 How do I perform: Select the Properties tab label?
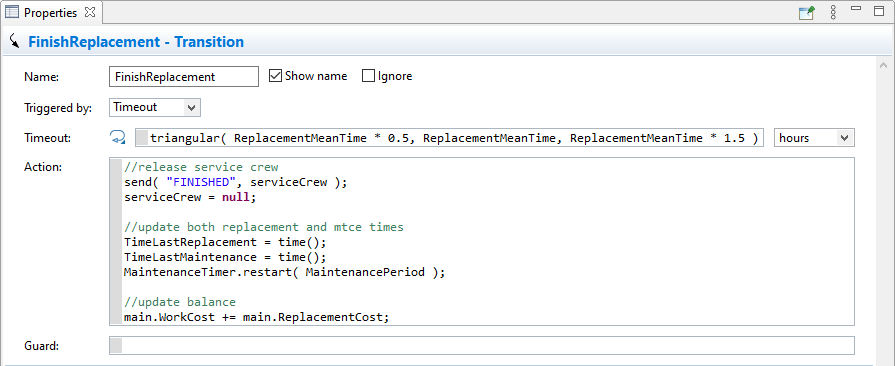50,13
